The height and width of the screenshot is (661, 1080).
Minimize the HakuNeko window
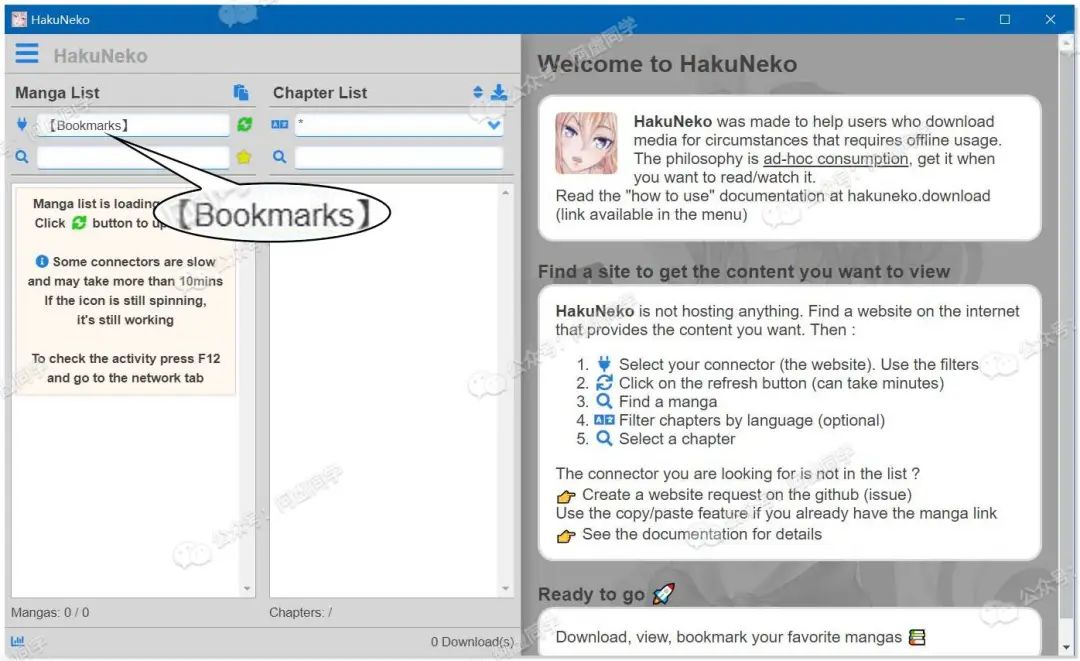960,19
